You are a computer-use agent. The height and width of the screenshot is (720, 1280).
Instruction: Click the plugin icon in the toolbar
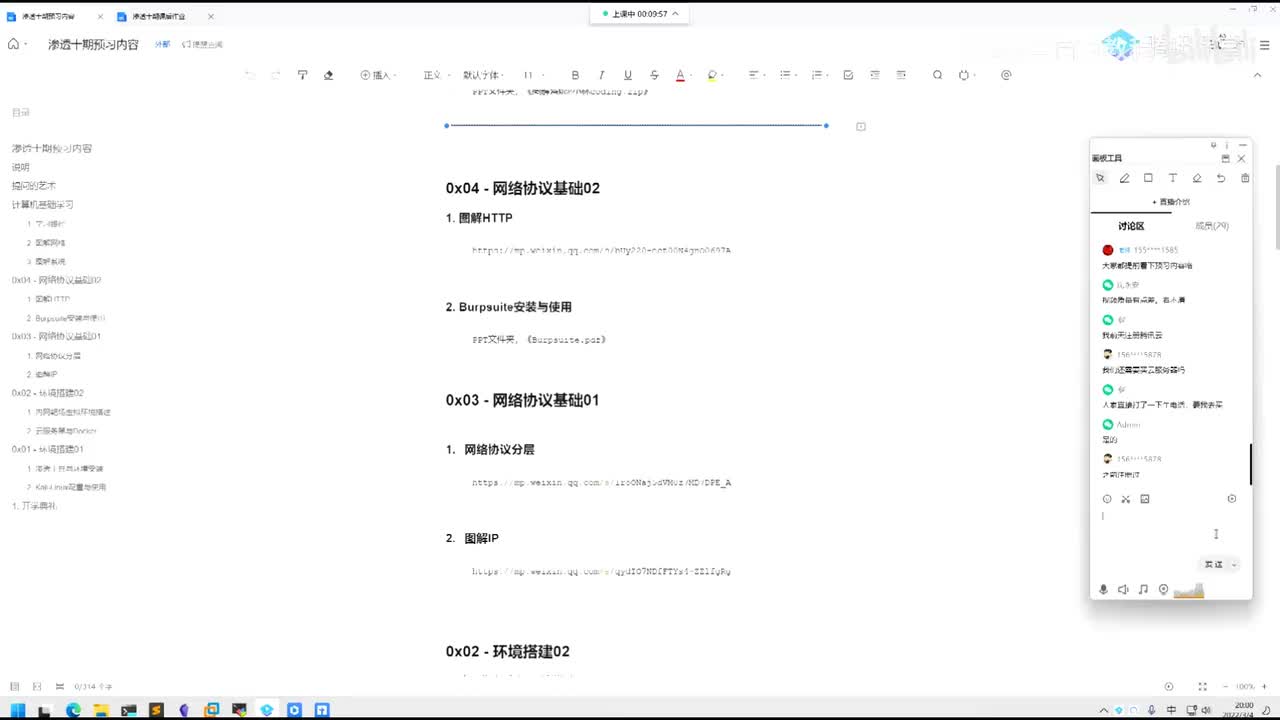(964, 75)
